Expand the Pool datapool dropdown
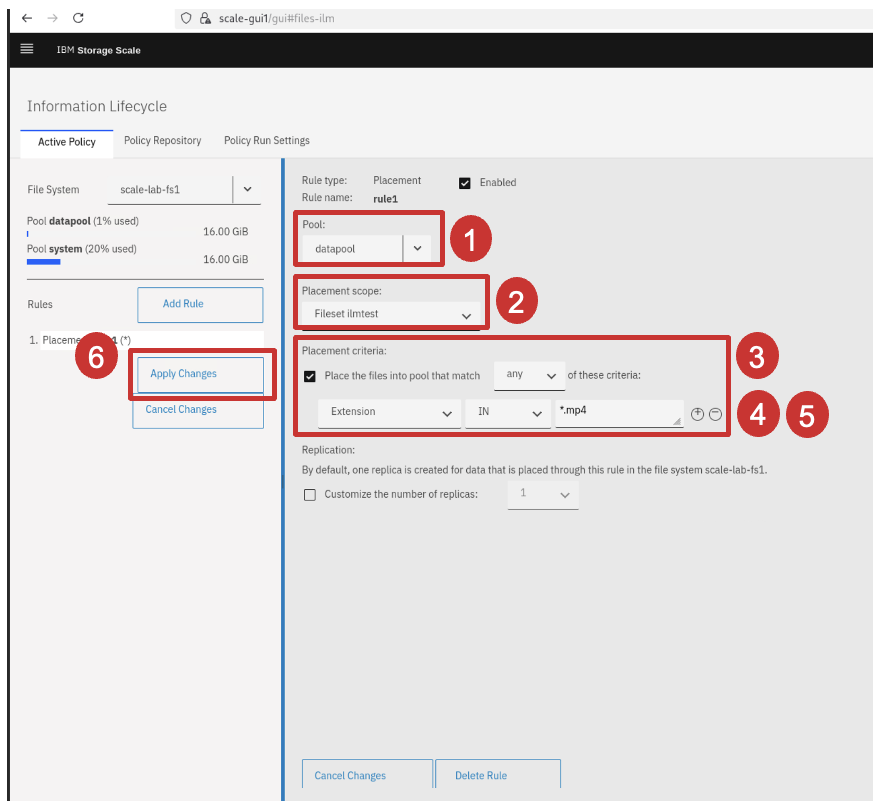 pyautogui.click(x=417, y=248)
